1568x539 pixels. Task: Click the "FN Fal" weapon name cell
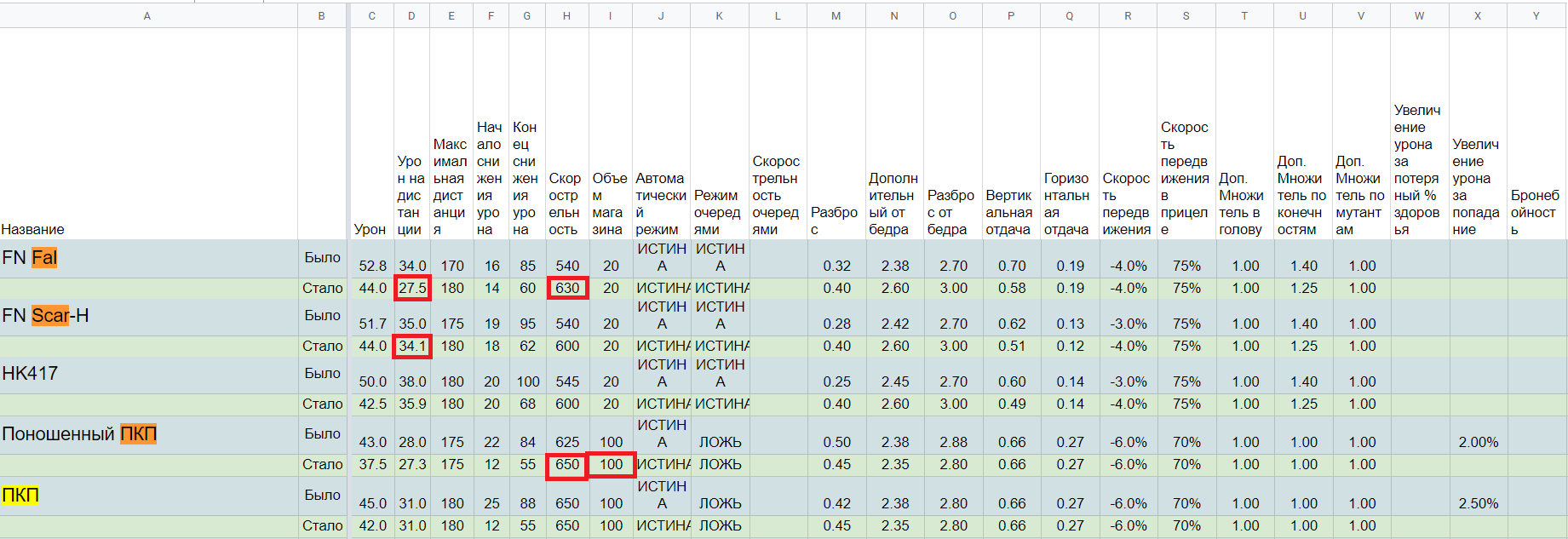148,259
